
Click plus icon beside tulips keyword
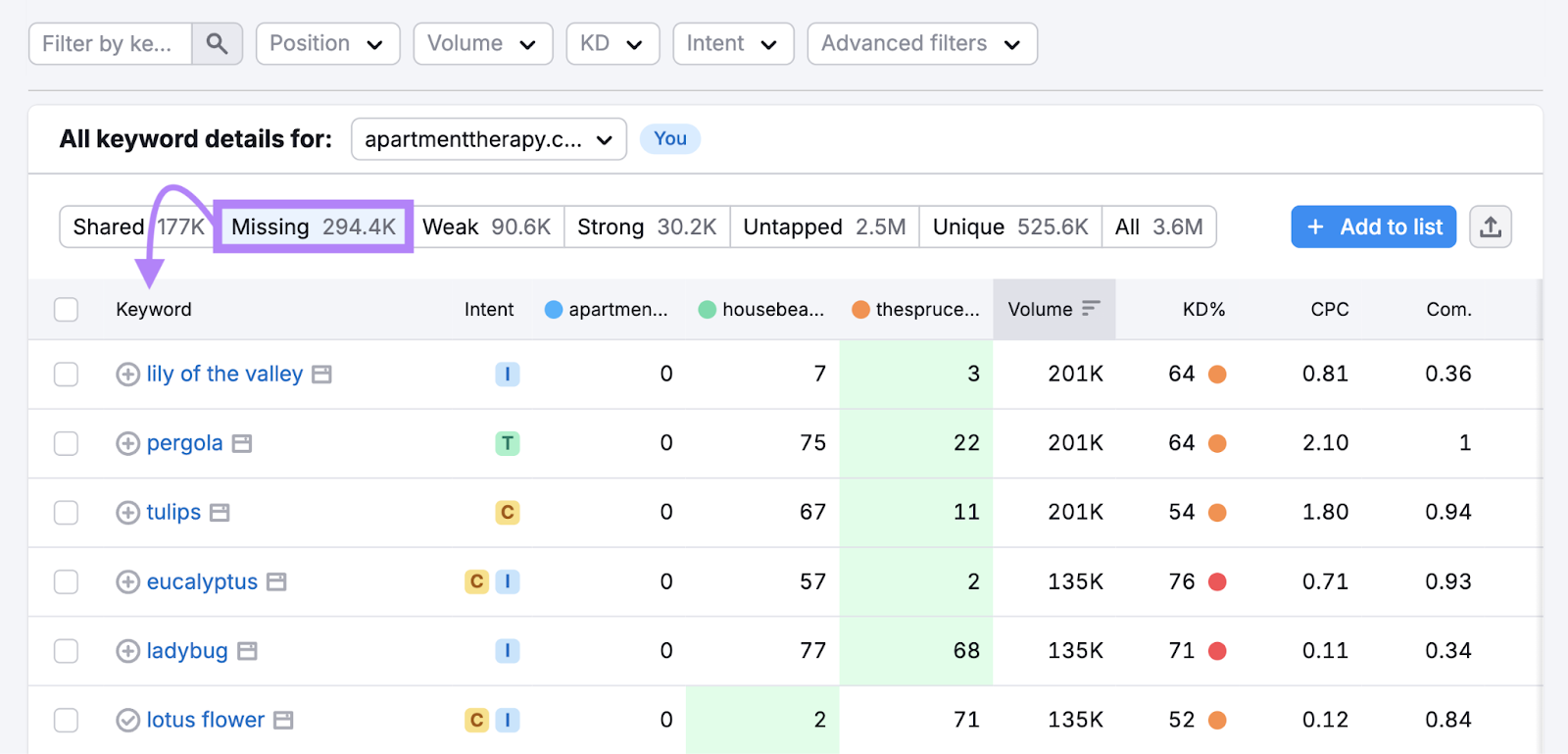tap(127, 513)
